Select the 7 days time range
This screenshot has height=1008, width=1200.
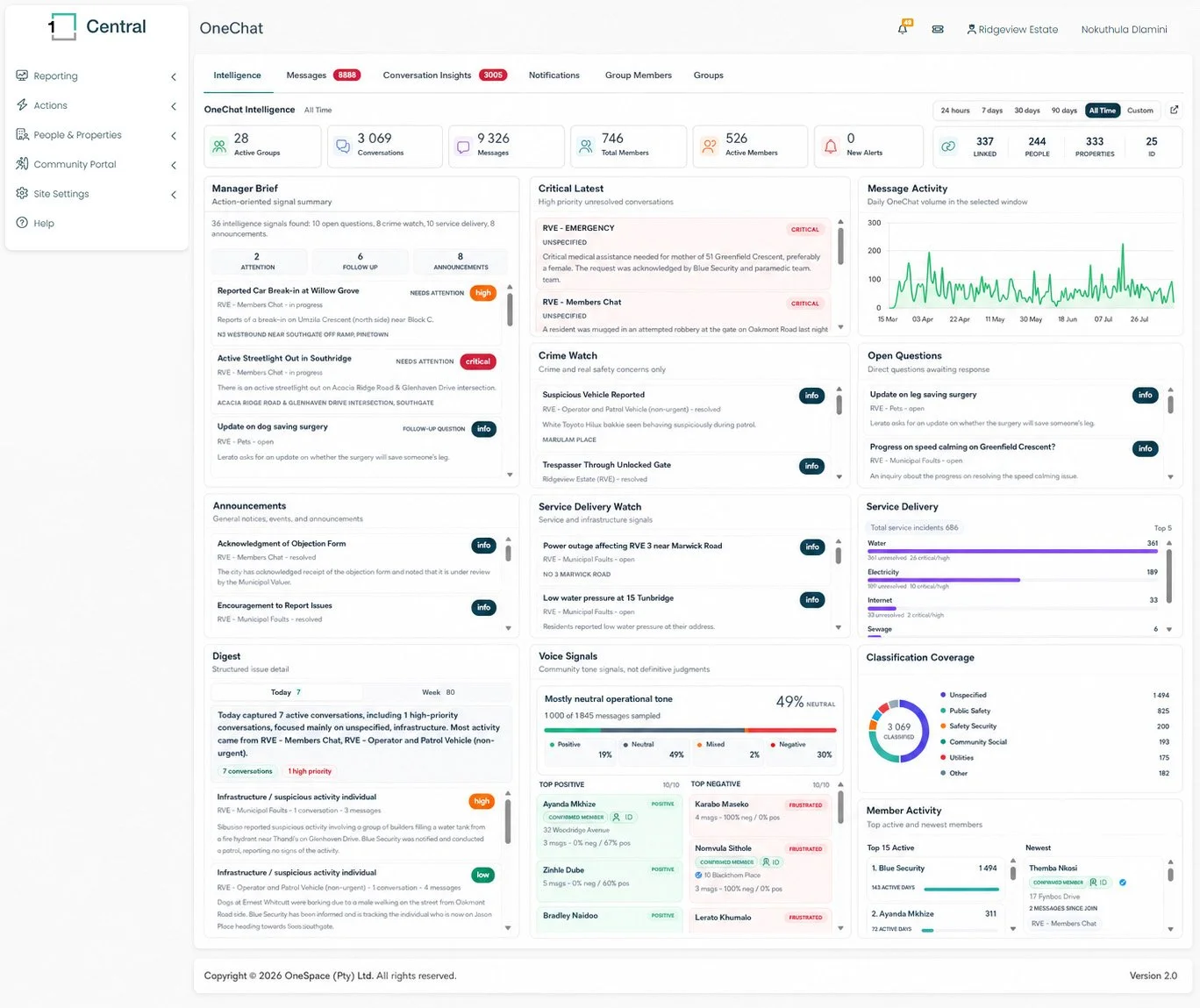tap(992, 111)
